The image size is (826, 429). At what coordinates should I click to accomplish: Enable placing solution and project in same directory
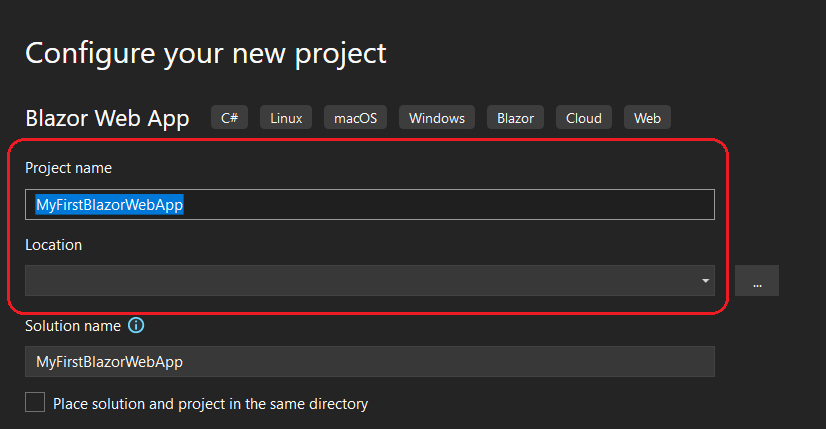pos(35,403)
